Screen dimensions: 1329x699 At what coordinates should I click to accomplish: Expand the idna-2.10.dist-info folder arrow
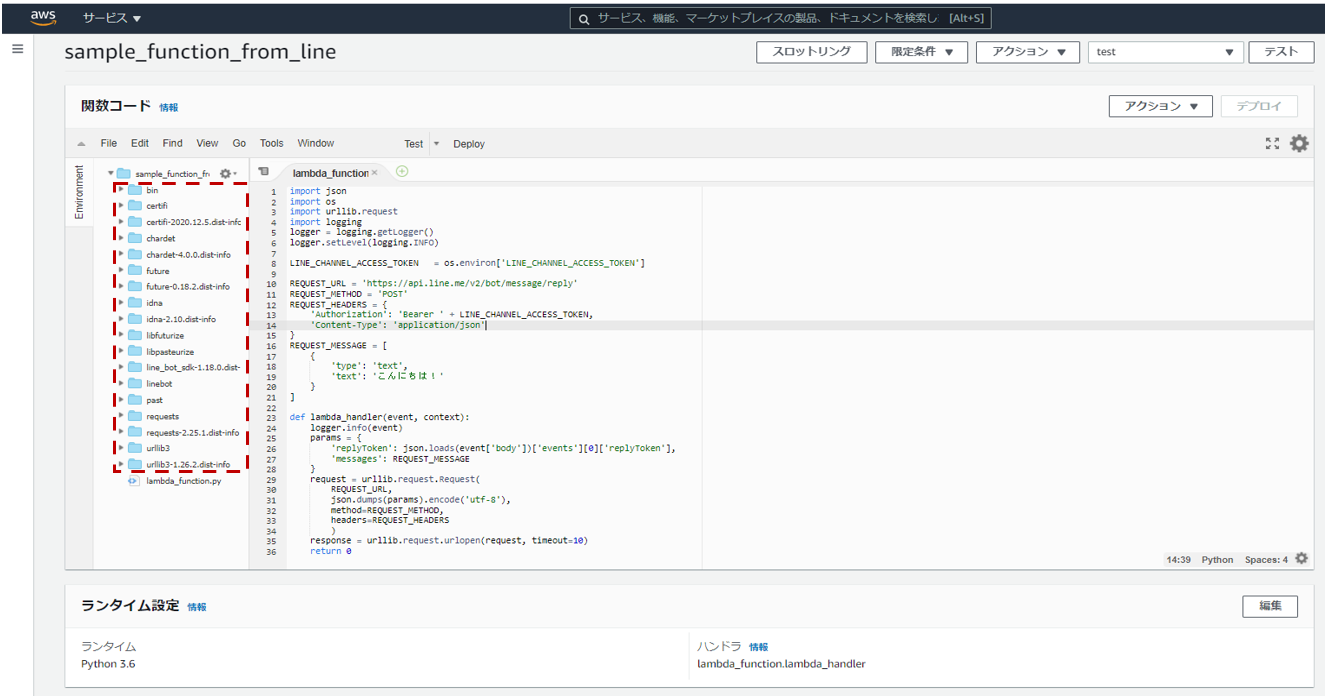point(121,319)
